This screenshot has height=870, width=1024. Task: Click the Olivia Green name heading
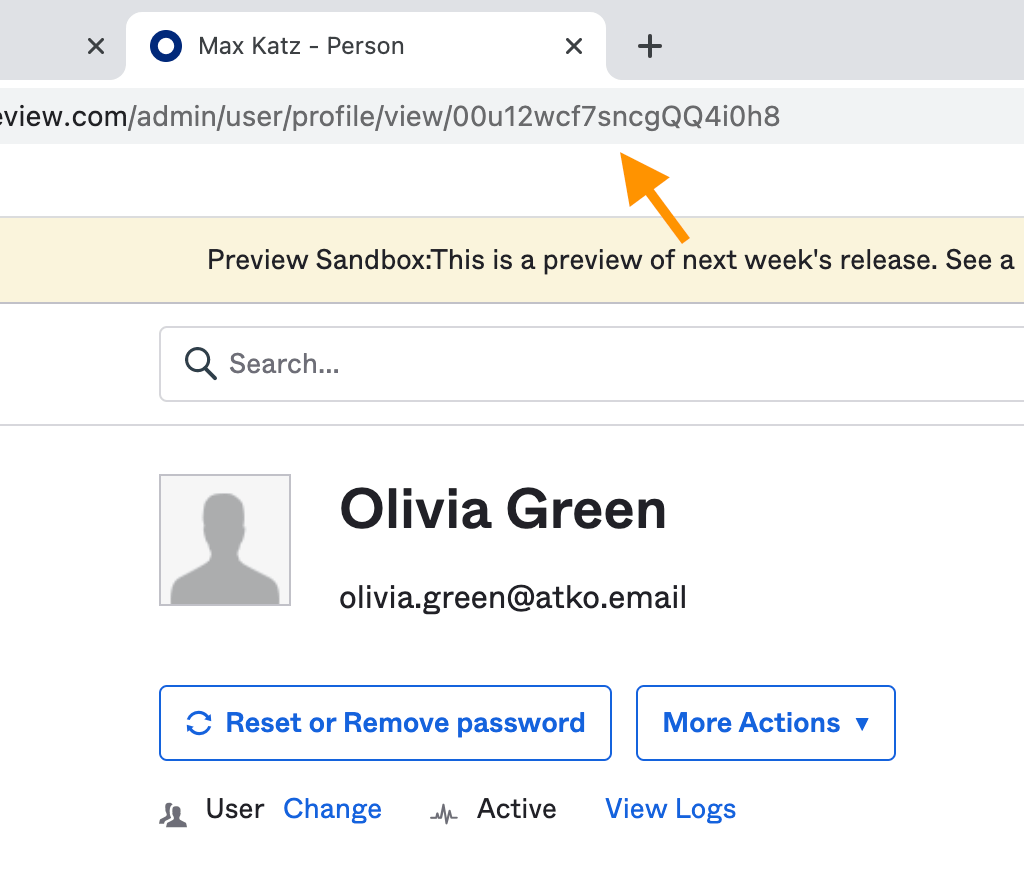coord(503,509)
